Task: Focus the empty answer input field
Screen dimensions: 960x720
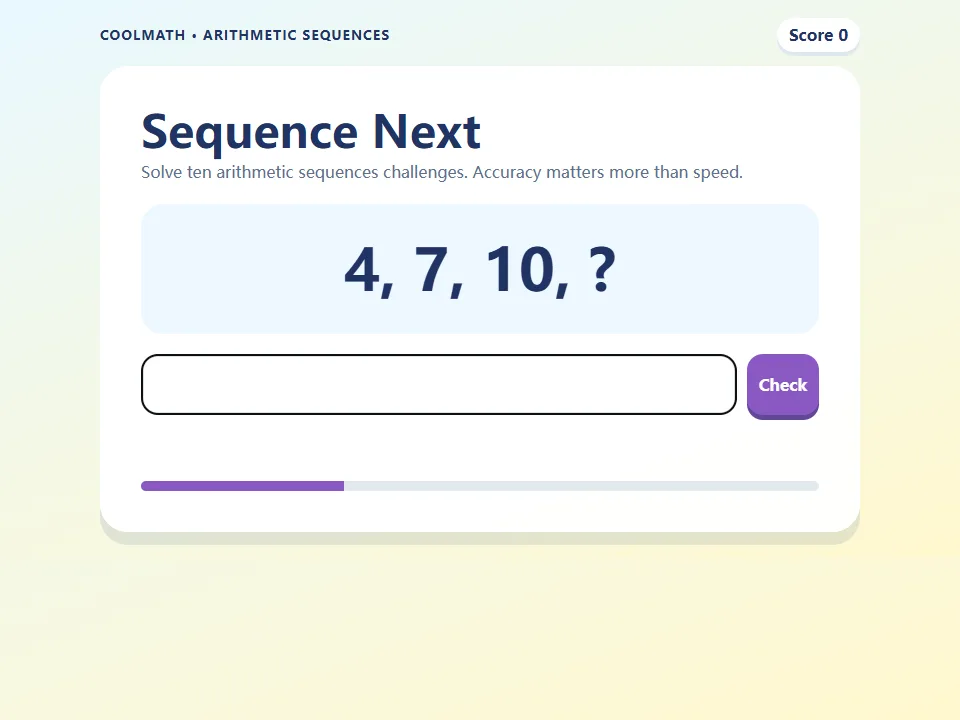Action: tap(438, 384)
